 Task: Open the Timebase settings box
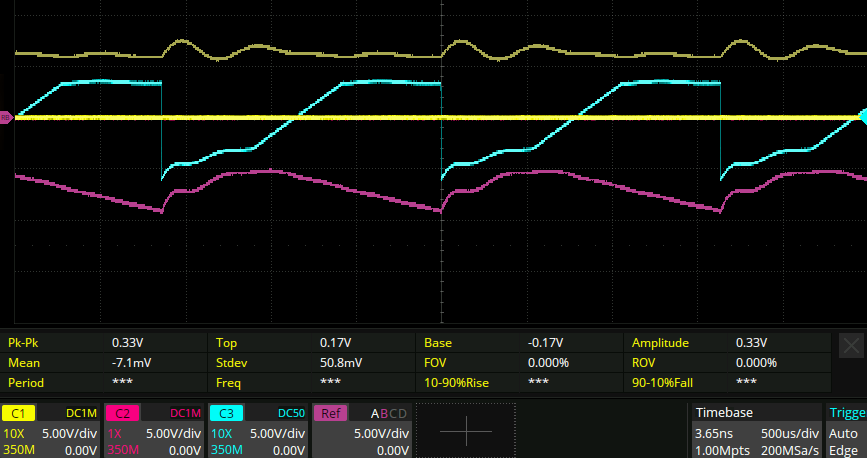(755, 431)
